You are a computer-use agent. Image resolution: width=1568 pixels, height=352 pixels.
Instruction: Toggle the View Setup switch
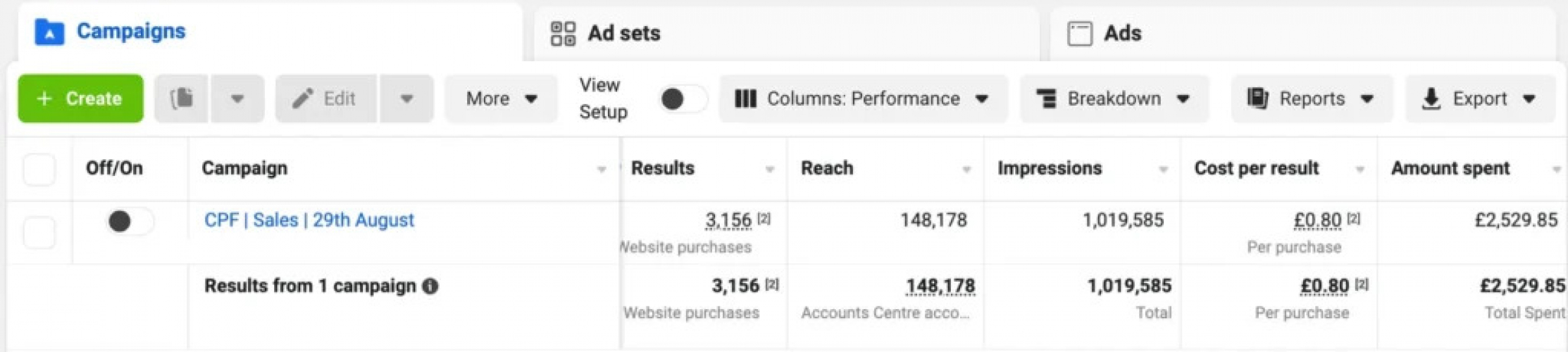pos(682,99)
